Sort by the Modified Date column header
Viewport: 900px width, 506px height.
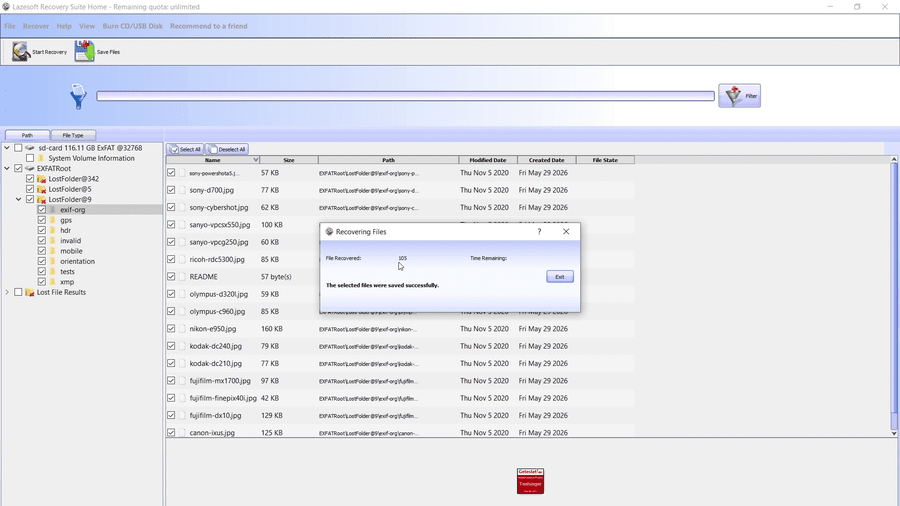[x=488, y=160]
